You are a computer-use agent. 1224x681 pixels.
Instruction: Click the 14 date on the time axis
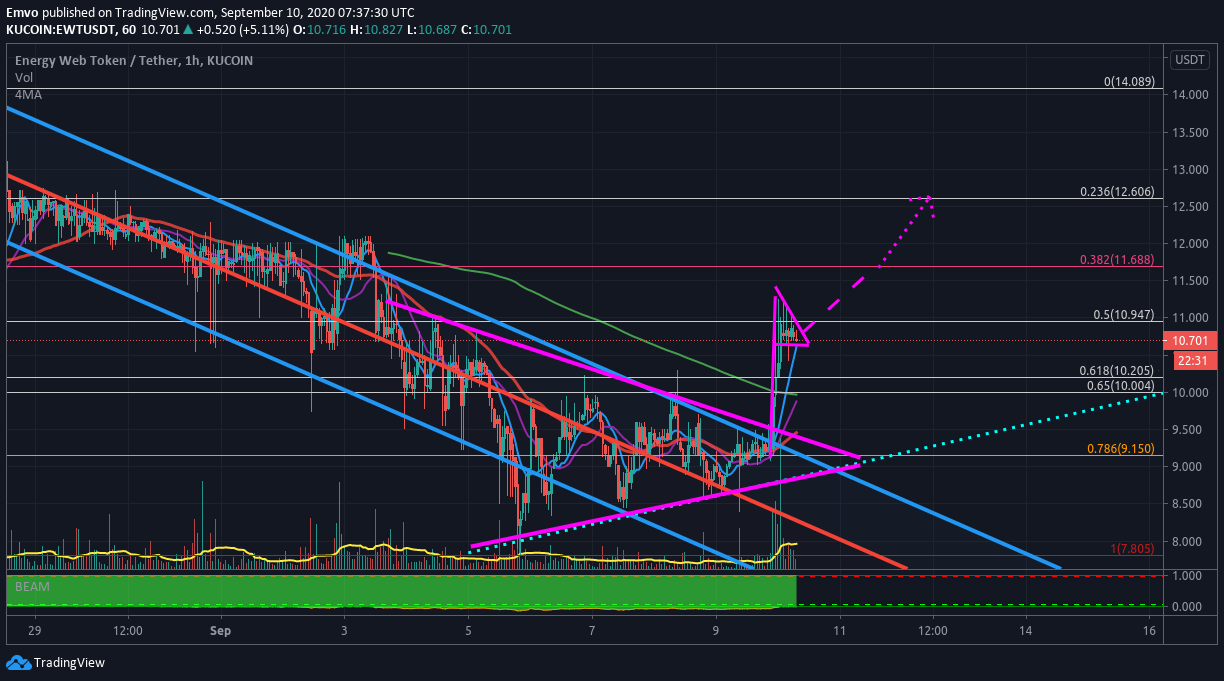(x=1026, y=631)
